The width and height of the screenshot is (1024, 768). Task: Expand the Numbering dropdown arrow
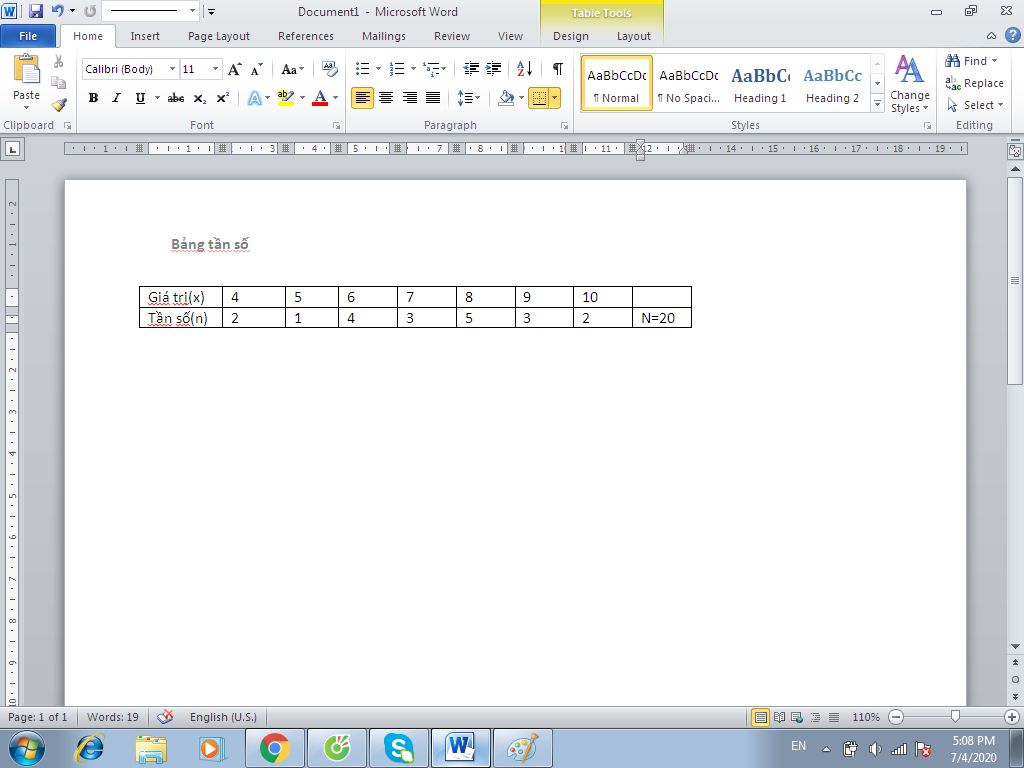(413, 68)
